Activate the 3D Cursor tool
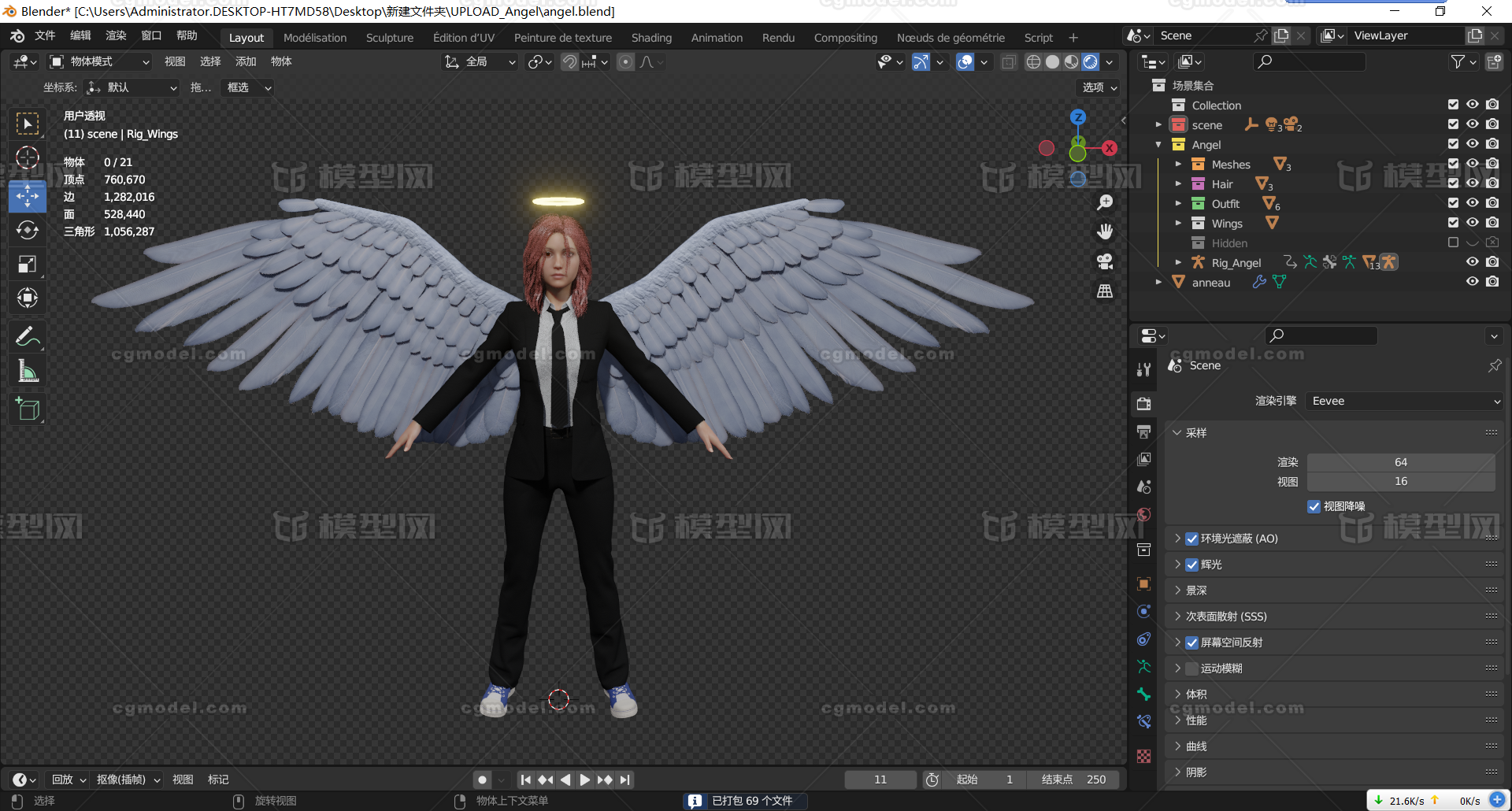The width and height of the screenshot is (1512, 811). point(28,157)
